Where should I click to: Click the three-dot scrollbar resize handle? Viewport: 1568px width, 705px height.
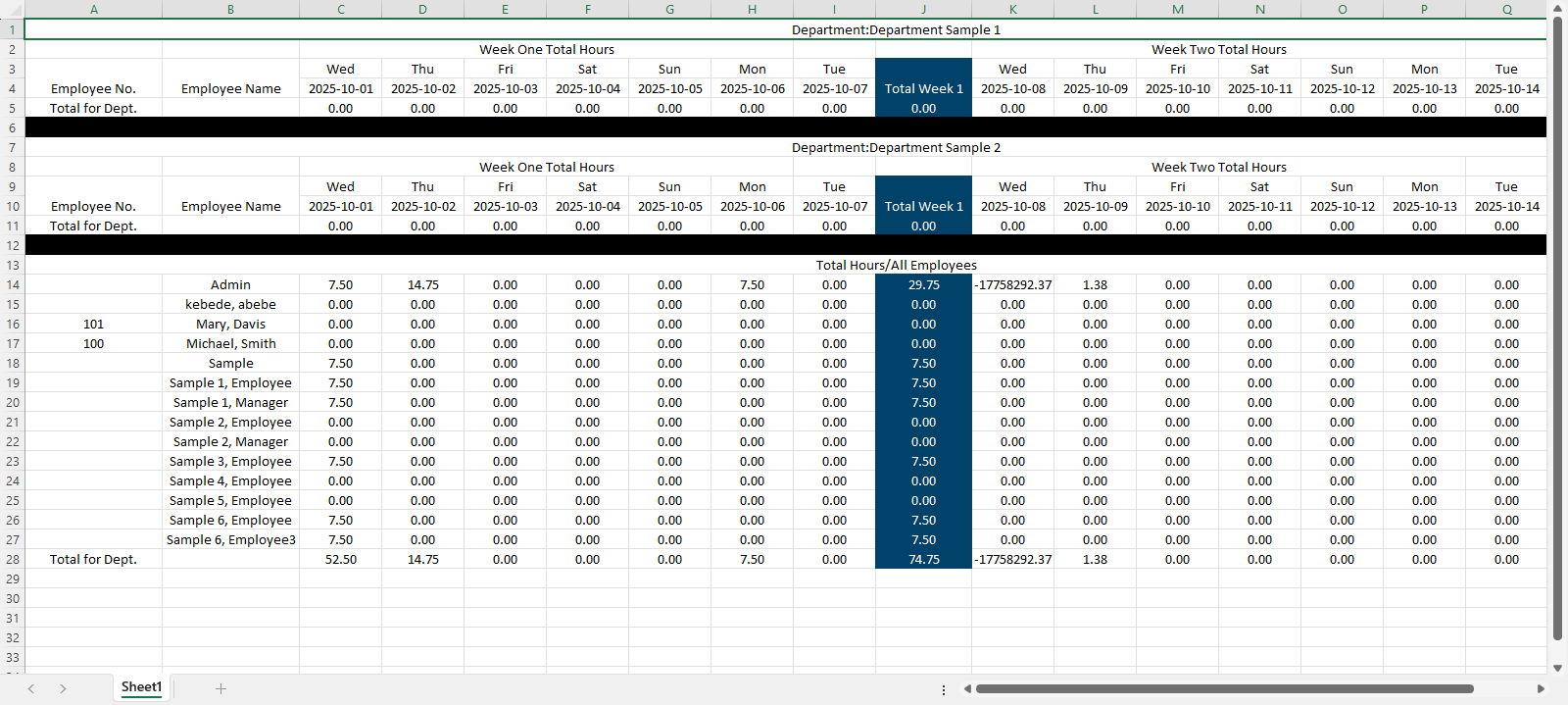pos(944,689)
